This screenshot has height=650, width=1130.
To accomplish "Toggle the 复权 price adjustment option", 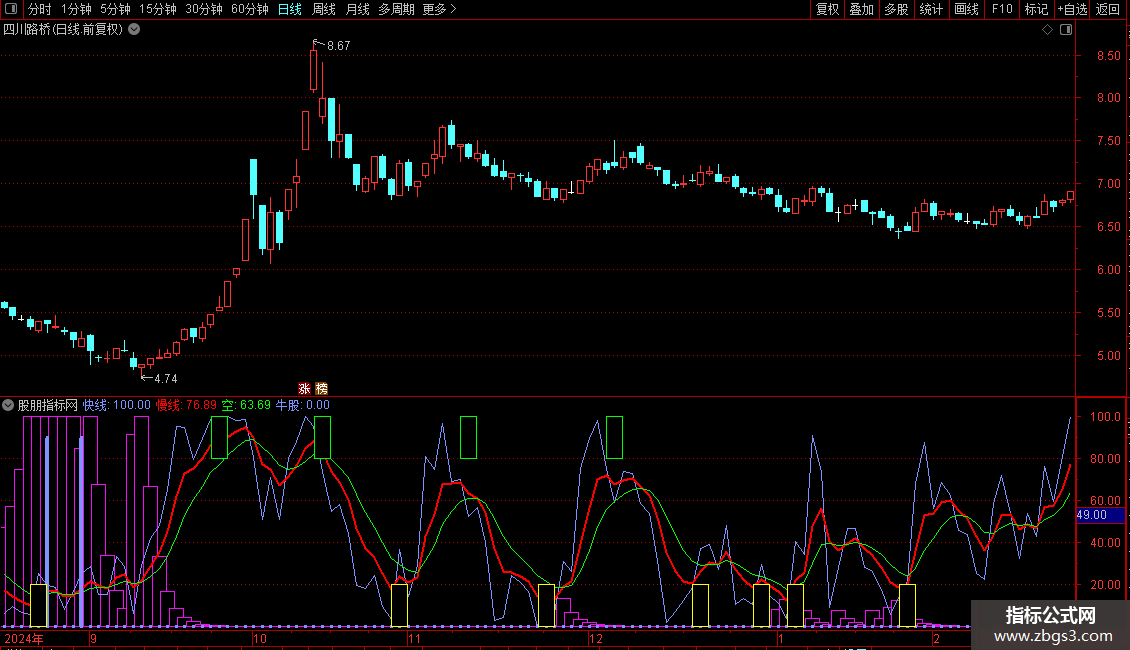I will [x=827, y=10].
